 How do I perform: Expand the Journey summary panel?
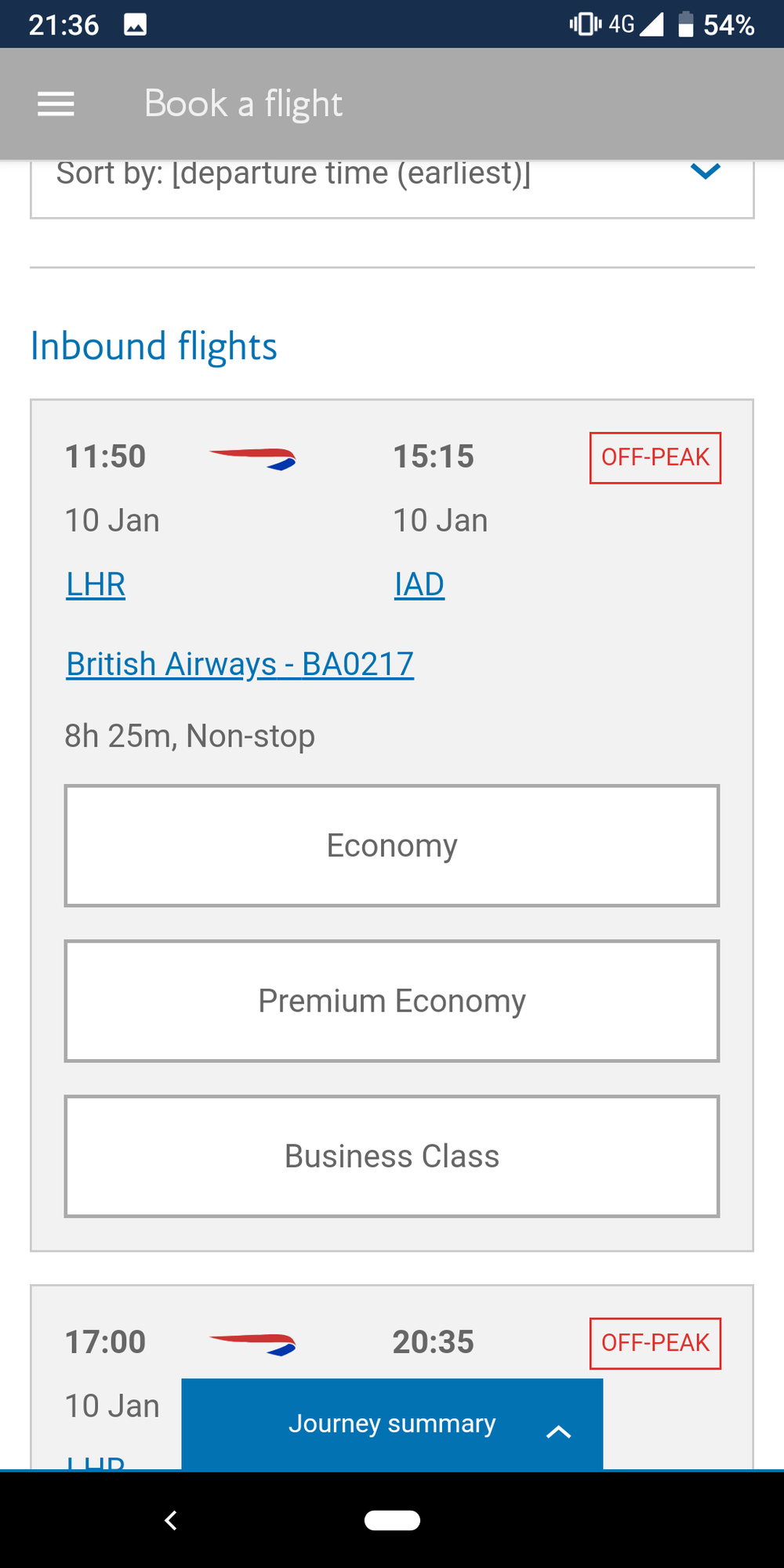(392, 1424)
